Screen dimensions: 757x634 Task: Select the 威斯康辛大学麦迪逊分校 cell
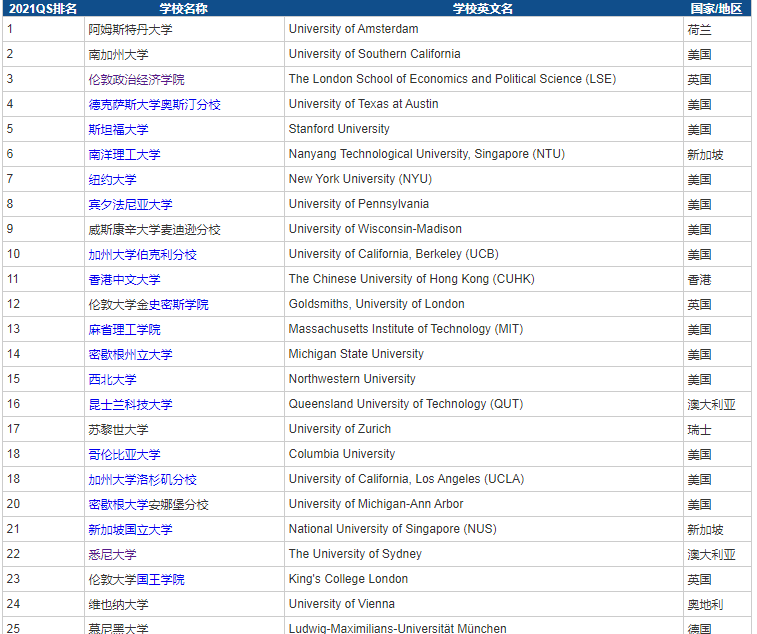(184, 229)
